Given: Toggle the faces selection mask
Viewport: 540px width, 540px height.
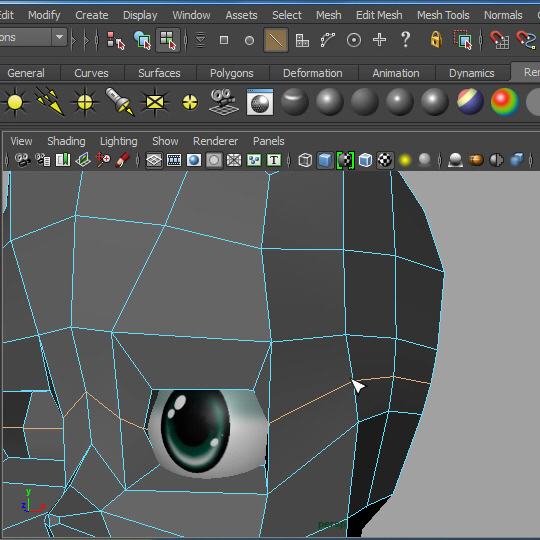Looking at the screenshot, I should tap(302, 41).
